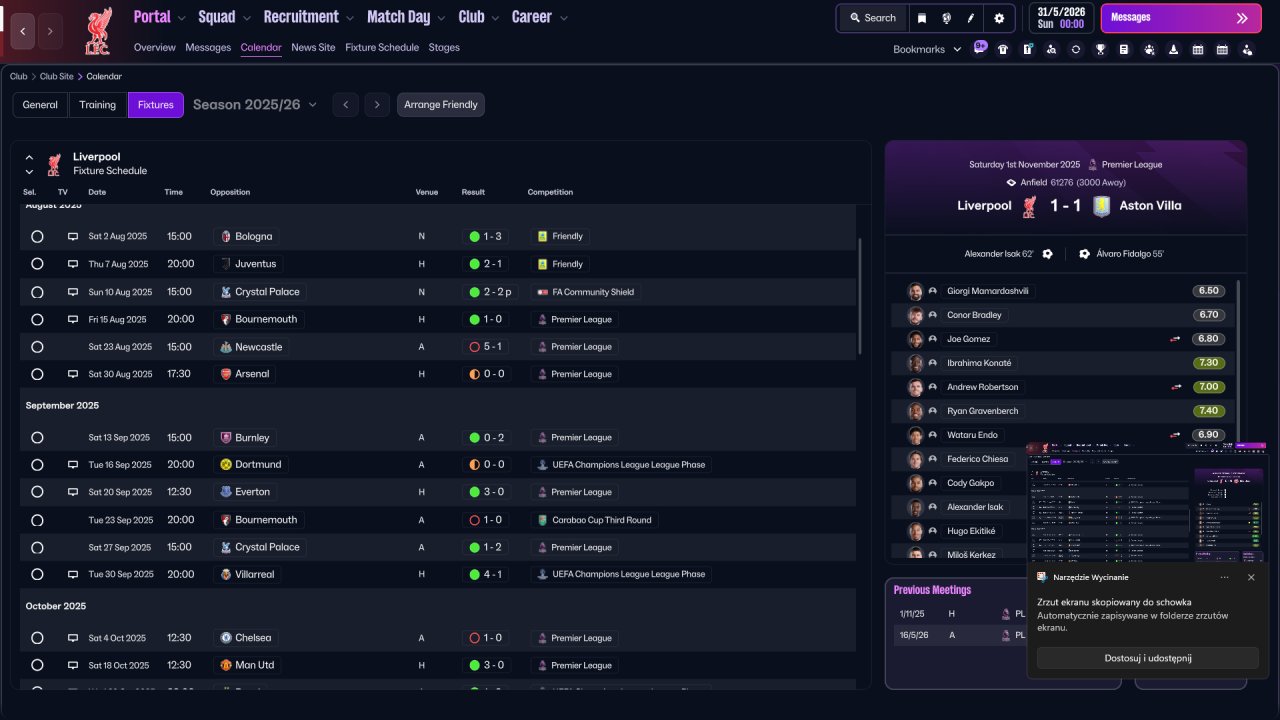Open the Snipping Tool screenshot thumbnail preview
The width and height of the screenshot is (1280, 720).
coord(1147,502)
